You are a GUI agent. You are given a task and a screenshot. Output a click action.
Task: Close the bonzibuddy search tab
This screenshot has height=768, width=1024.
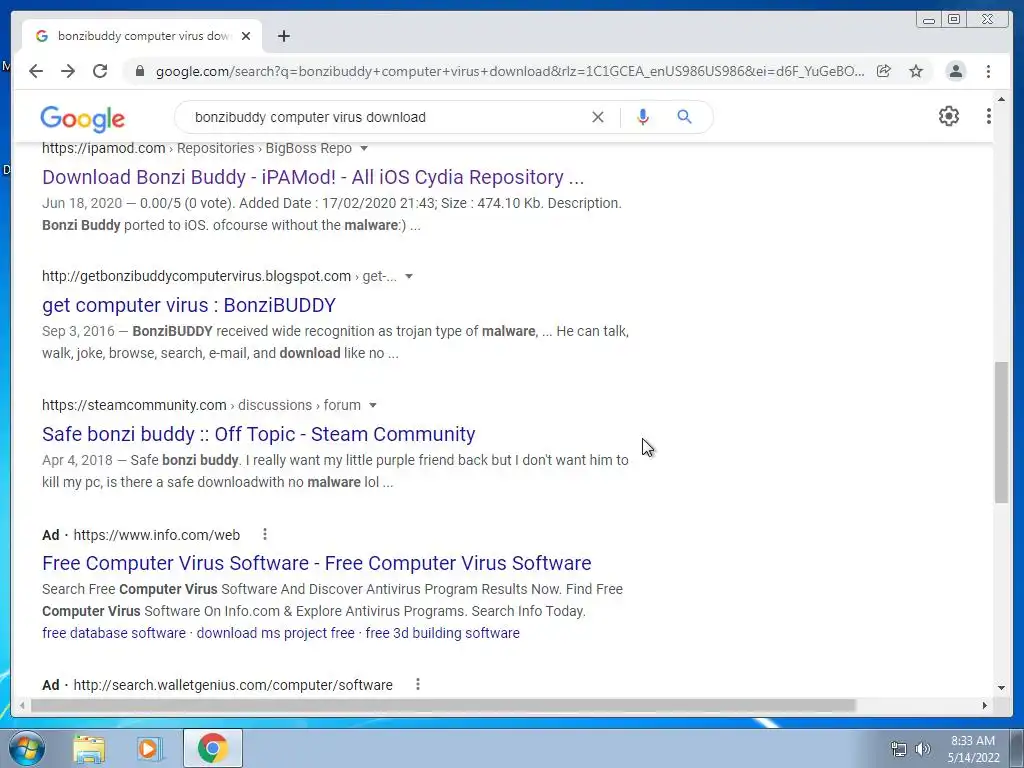(246, 36)
